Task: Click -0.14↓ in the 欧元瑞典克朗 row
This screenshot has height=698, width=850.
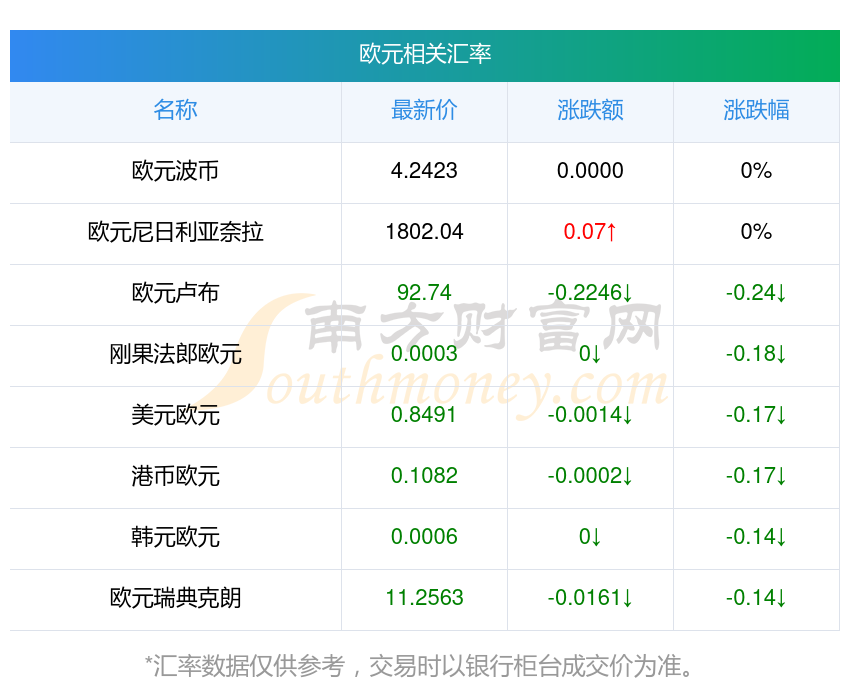Action: tap(756, 598)
